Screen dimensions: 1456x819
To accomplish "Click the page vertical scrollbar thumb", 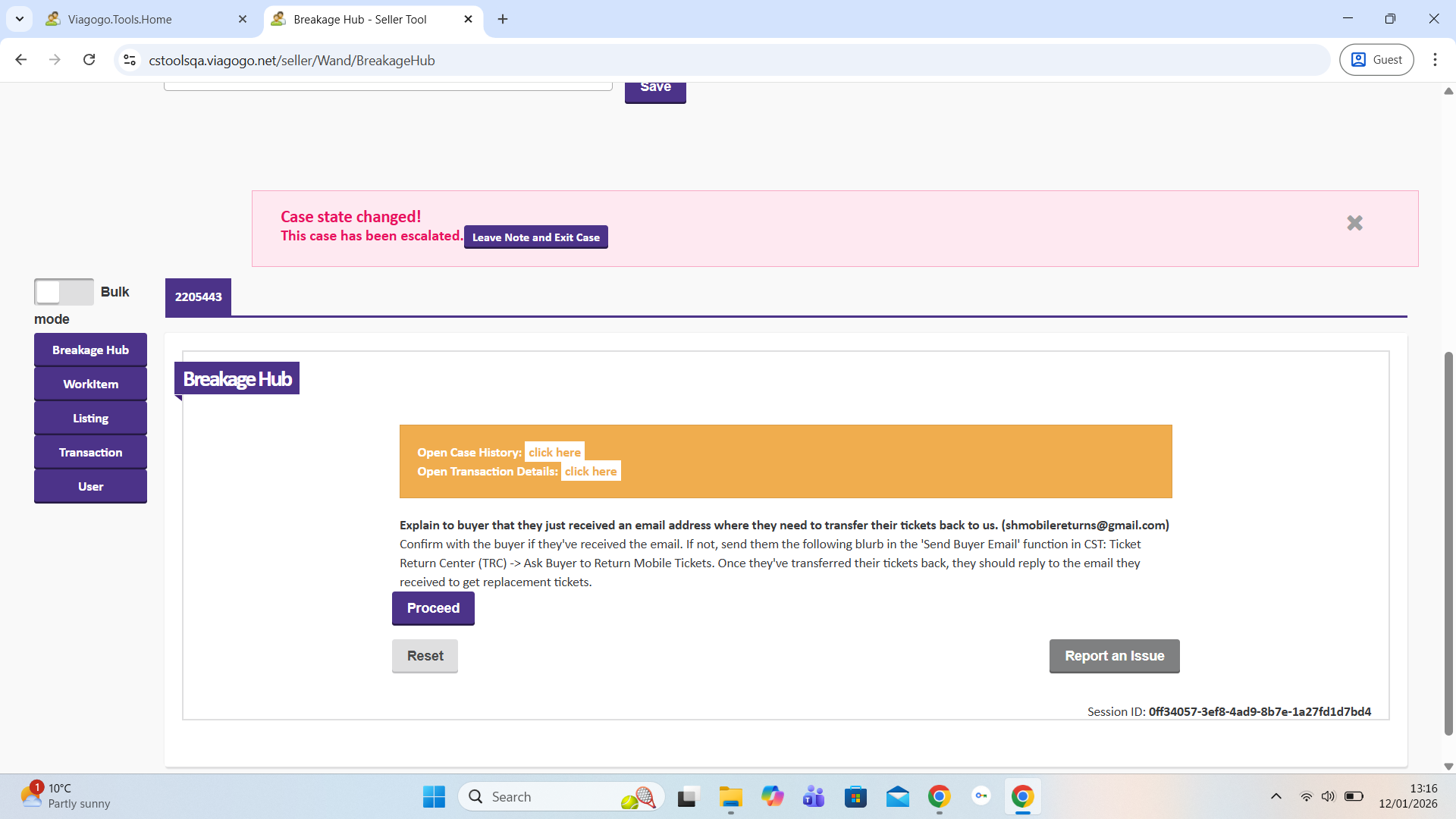I will click(x=1448, y=543).
